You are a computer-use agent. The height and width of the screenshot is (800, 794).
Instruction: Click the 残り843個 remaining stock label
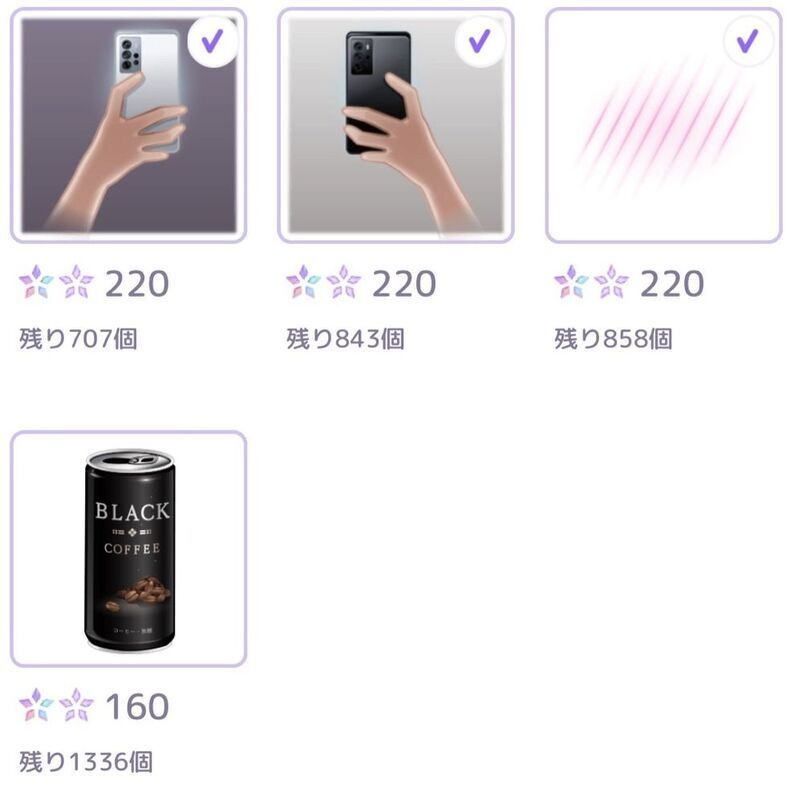pos(345,339)
